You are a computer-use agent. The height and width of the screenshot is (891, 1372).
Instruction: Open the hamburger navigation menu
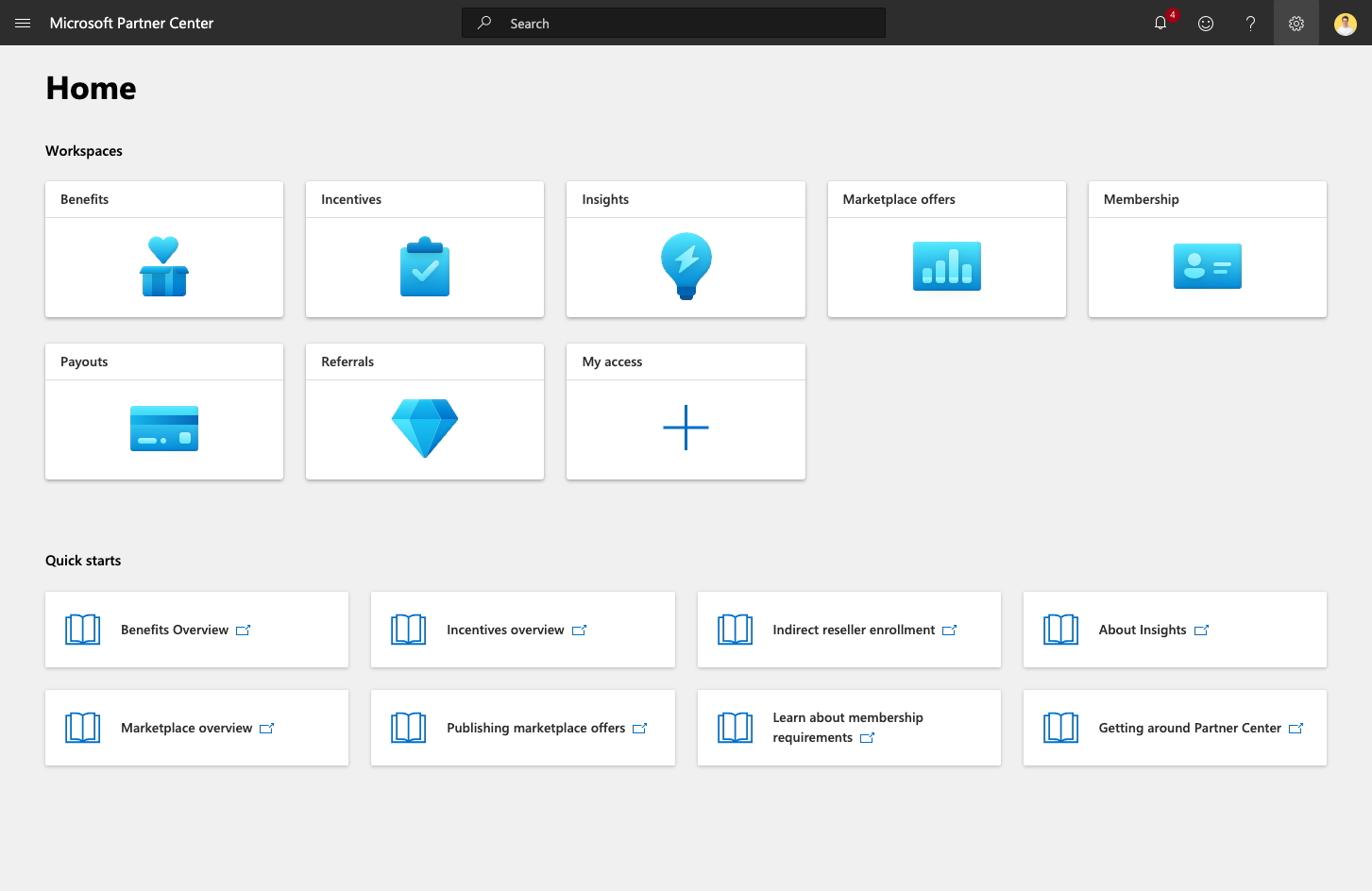23,23
